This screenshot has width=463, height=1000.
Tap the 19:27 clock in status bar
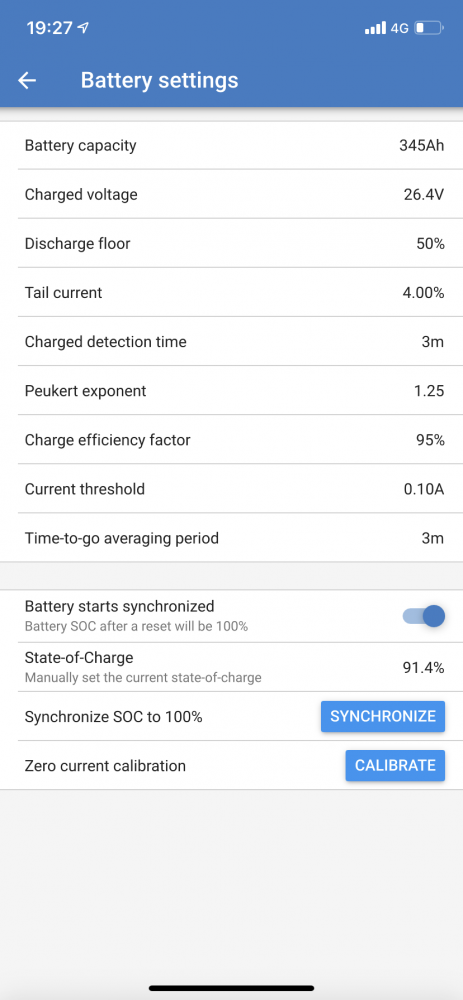pos(50,28)
